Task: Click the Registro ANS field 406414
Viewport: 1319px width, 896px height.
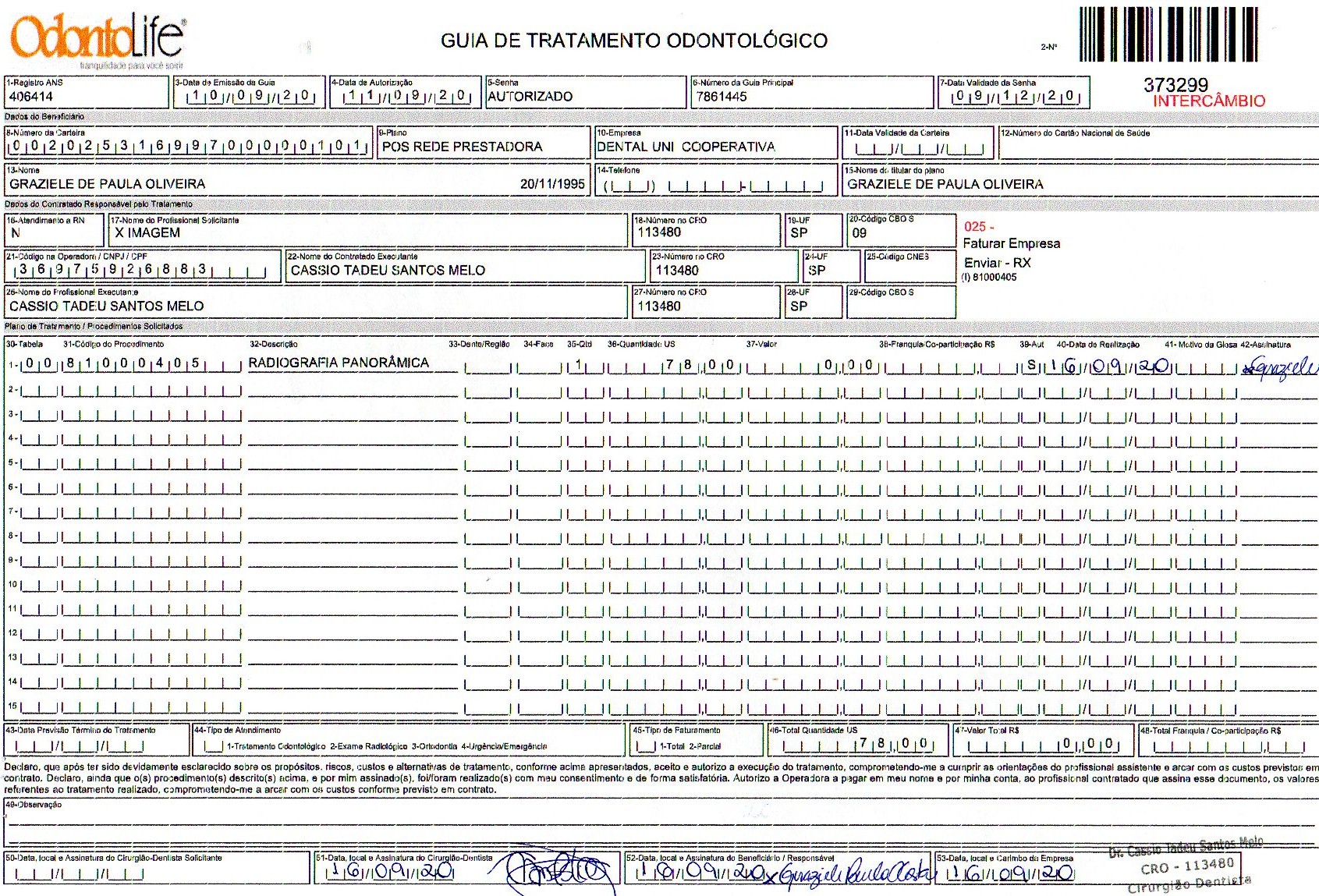Action: 87,92
